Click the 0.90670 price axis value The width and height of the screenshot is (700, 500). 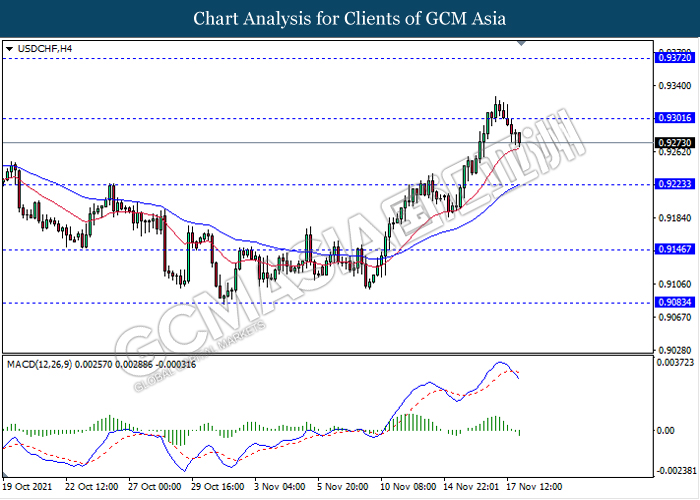(x=675, y=317)
